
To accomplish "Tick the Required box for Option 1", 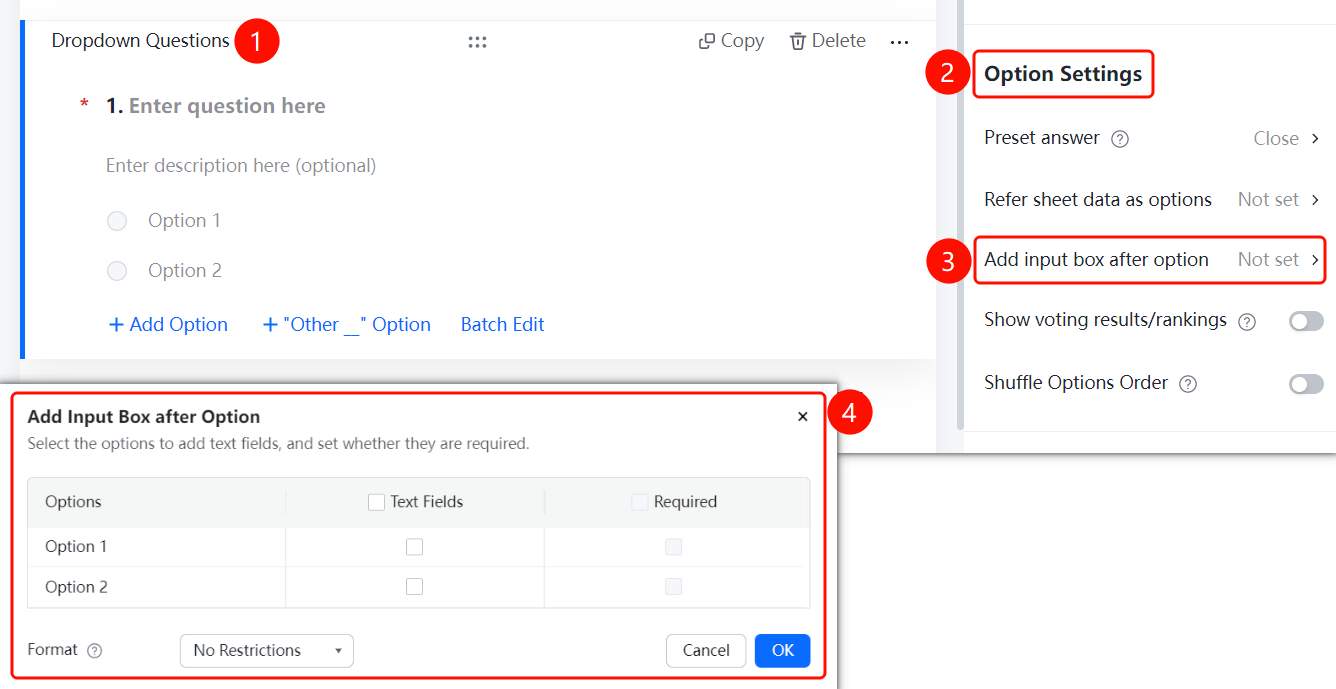I will [674, 547].
